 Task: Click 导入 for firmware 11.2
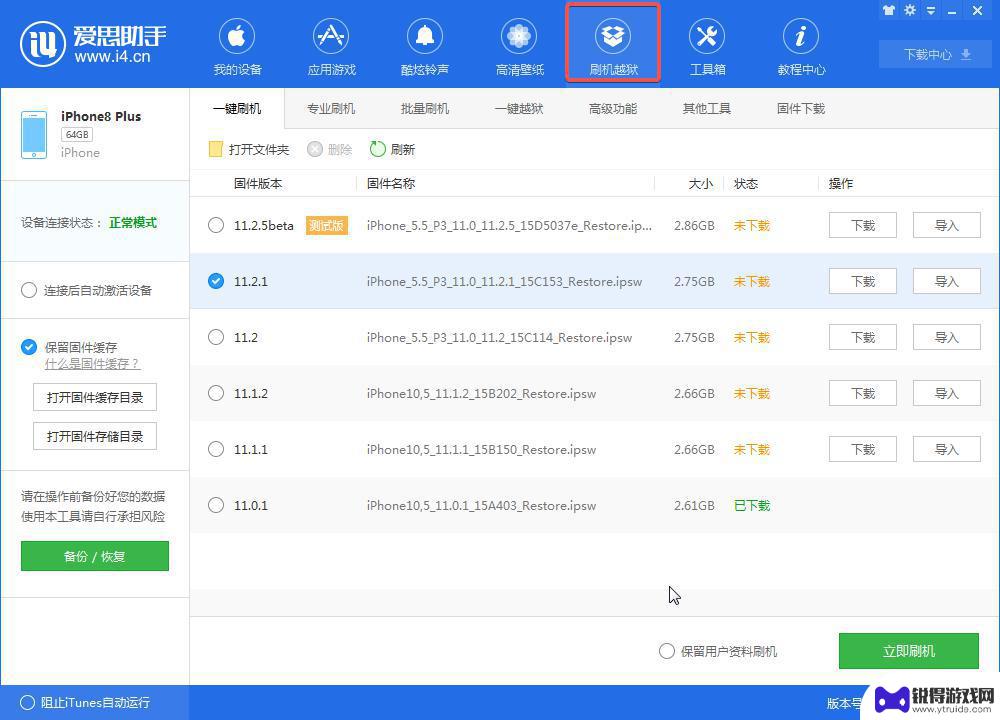[x=946, y=337]
